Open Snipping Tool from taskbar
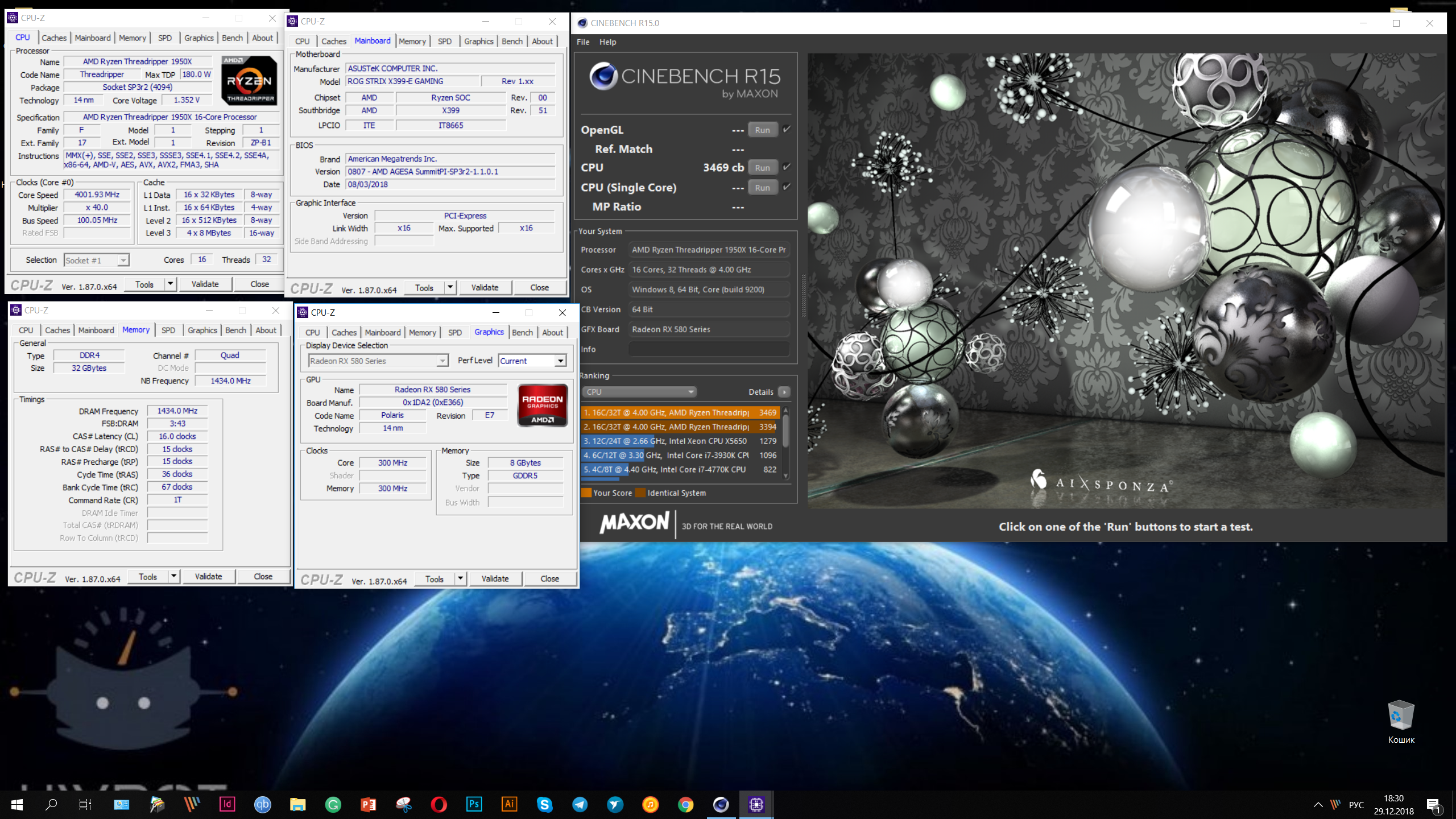 click(403, 805)
